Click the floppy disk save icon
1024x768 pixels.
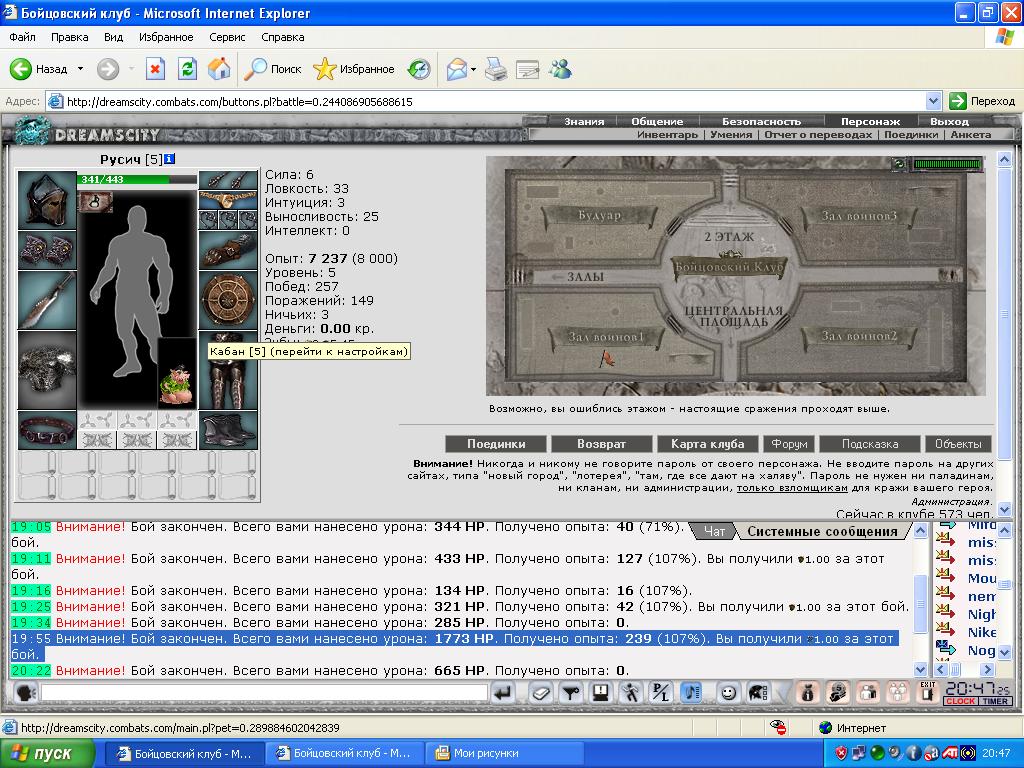601,692
